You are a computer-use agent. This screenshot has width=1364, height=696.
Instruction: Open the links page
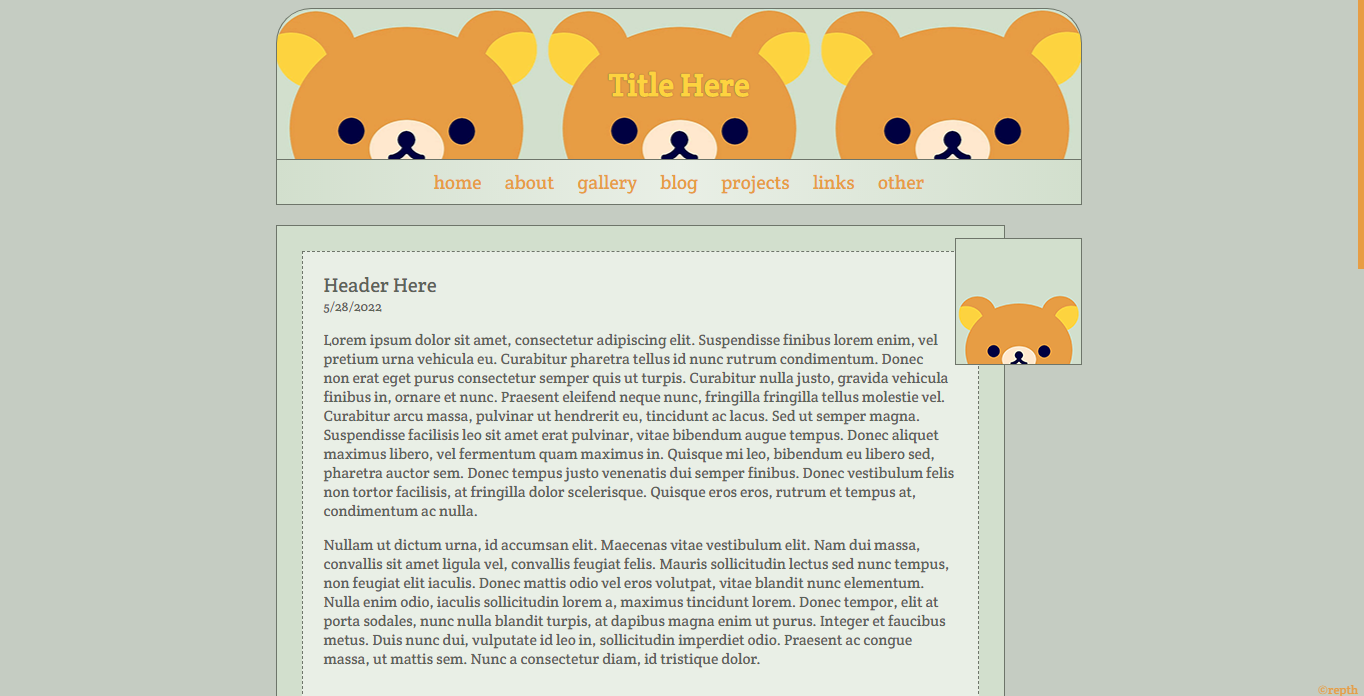tap(833, 183)
